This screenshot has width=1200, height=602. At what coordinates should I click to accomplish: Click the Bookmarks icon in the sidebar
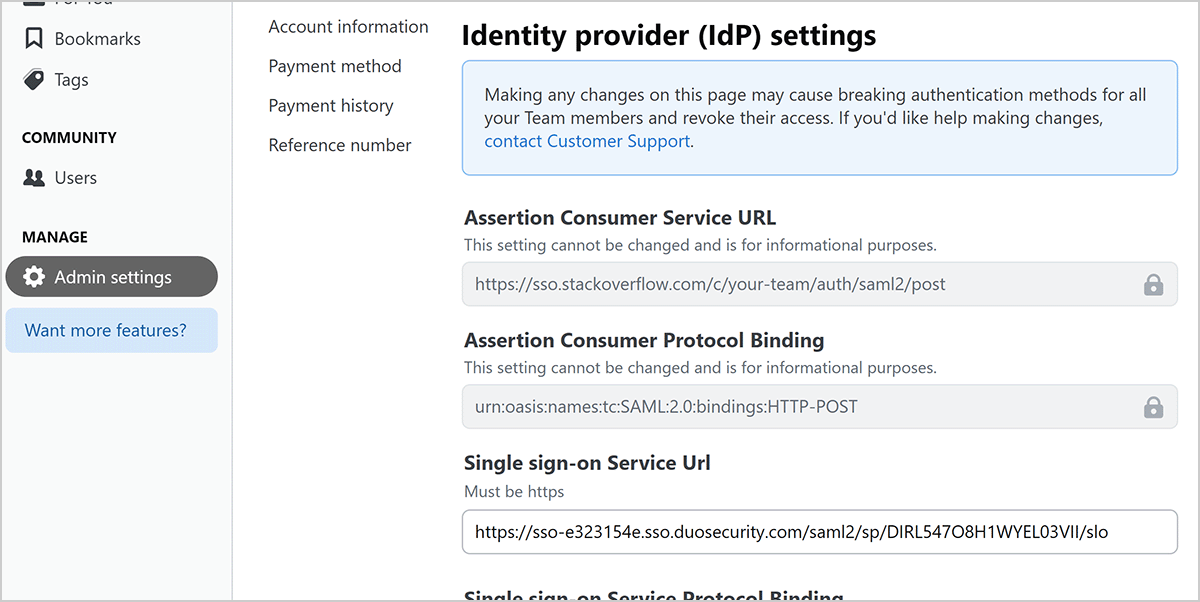tap(34, 39)
